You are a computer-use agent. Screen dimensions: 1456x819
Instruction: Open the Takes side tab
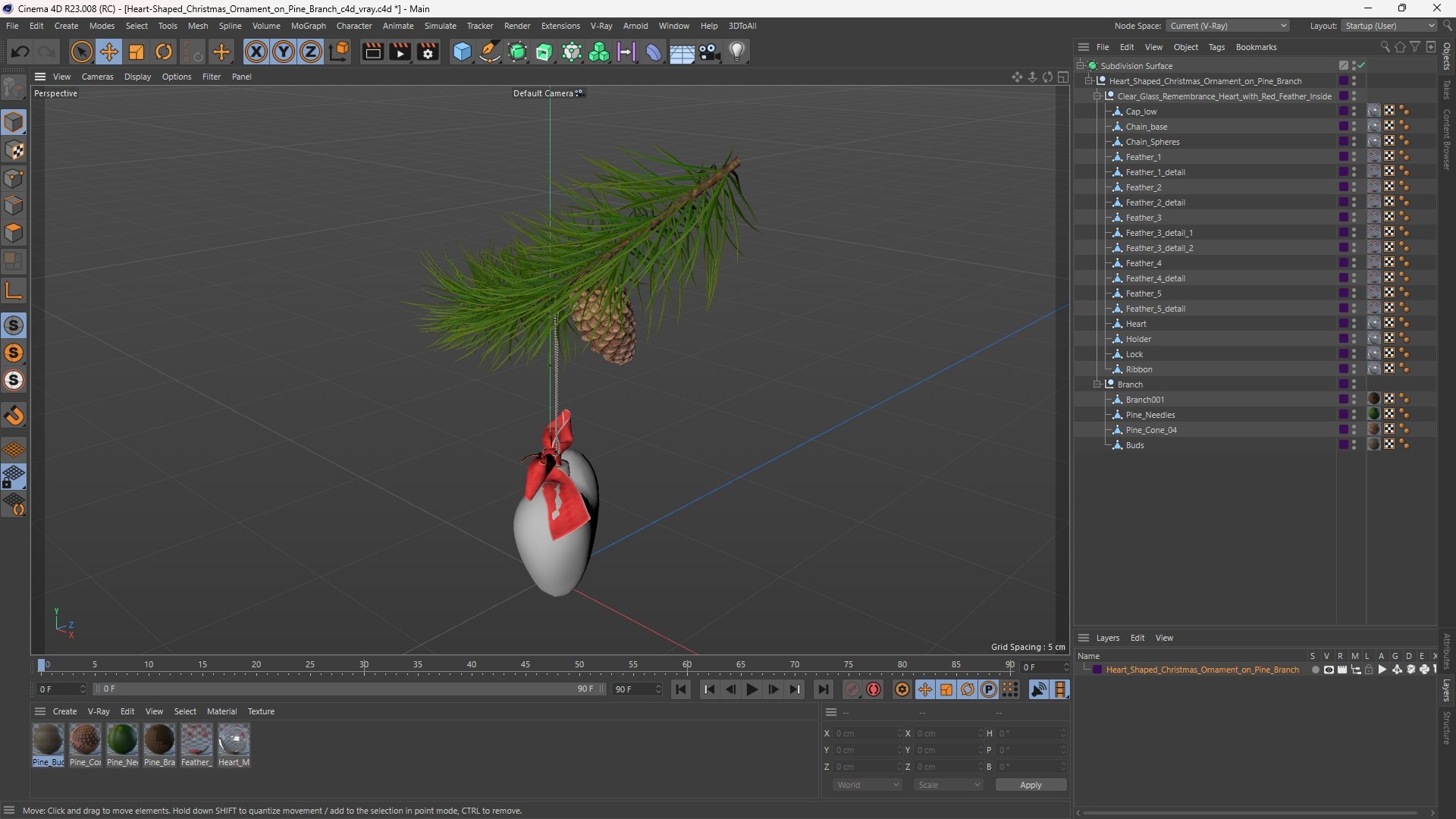pyautogui.click(x=1447, y=89)
